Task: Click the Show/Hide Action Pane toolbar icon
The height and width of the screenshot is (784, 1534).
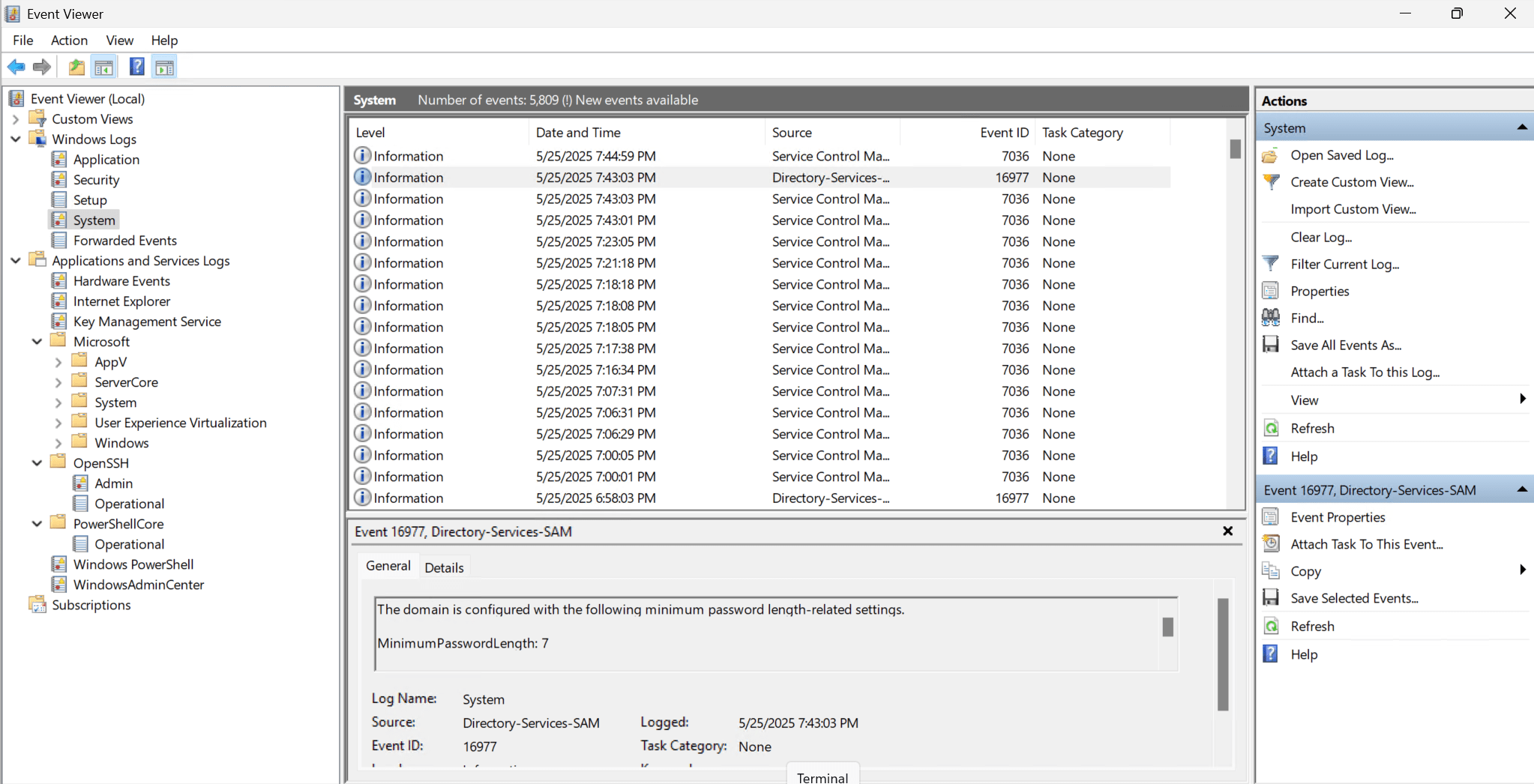Action: (164, 67)
